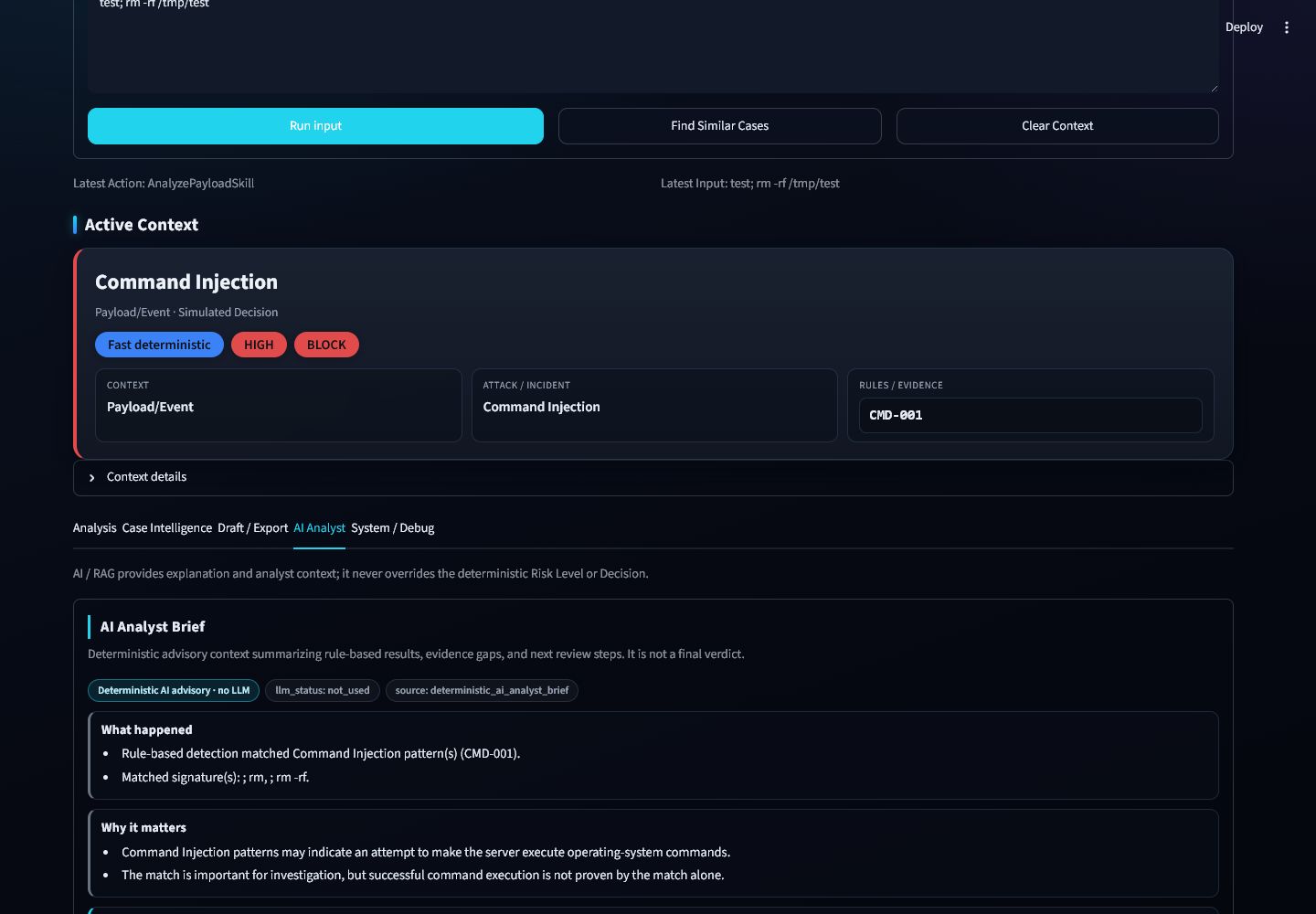
Task: Switch to the Analysis tab
Action: 94,528
